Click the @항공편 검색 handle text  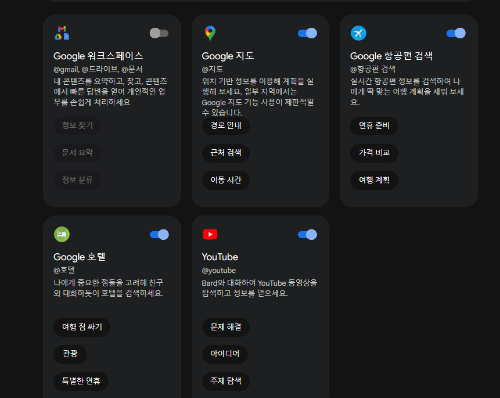pyautogui.click(x=373, y=69)
